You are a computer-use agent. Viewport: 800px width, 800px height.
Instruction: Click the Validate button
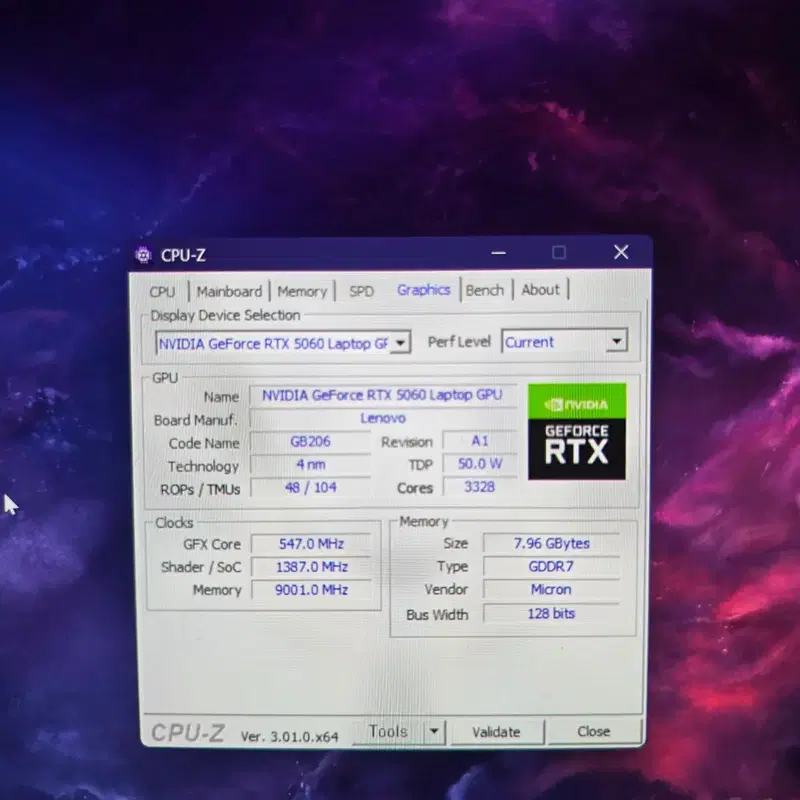[x=496, y=732]
